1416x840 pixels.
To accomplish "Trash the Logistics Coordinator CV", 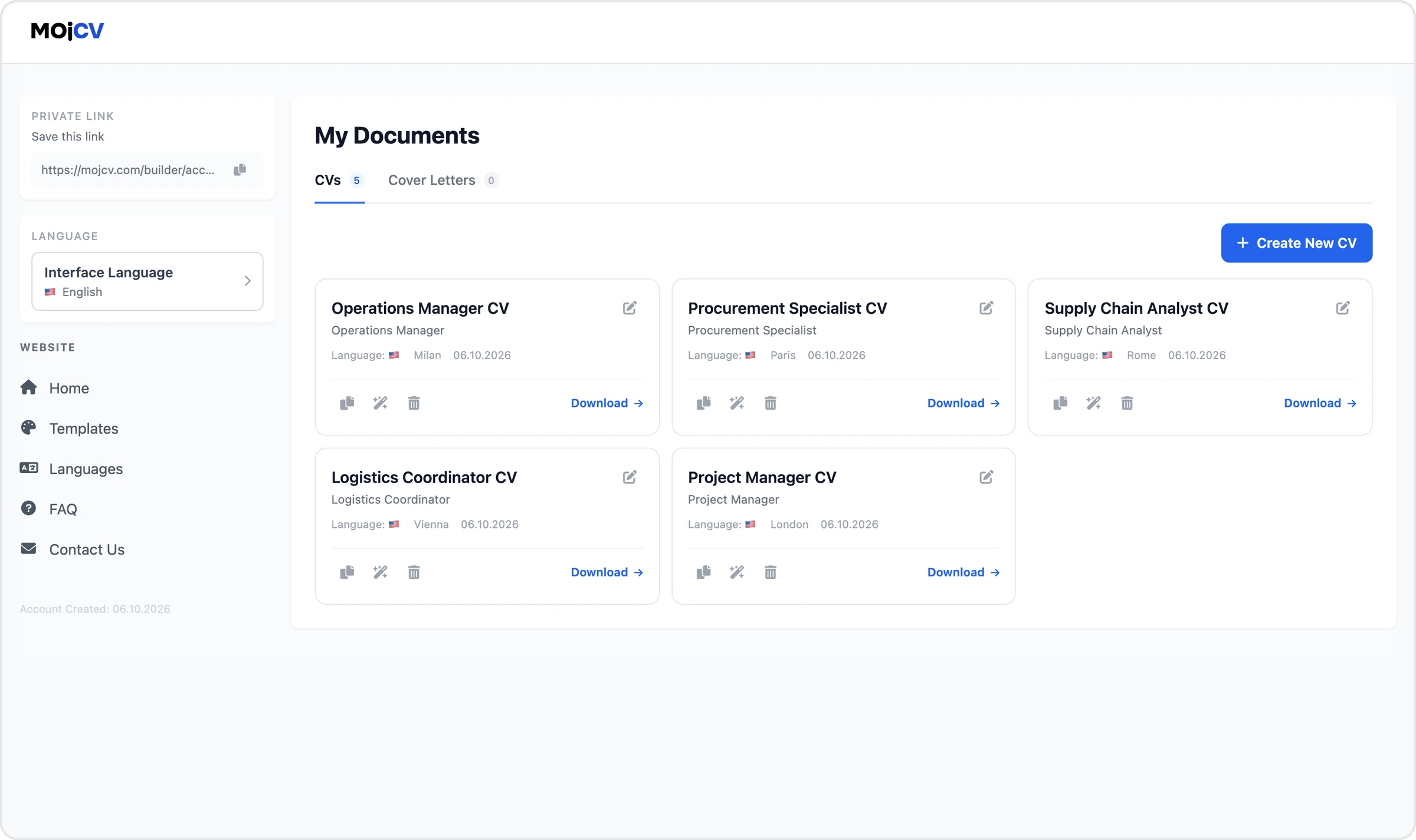I will click(x=414, y=572).
